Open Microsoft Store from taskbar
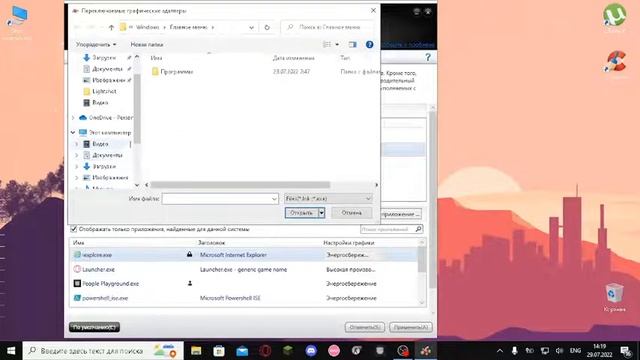640x360 pixels. 219,351
